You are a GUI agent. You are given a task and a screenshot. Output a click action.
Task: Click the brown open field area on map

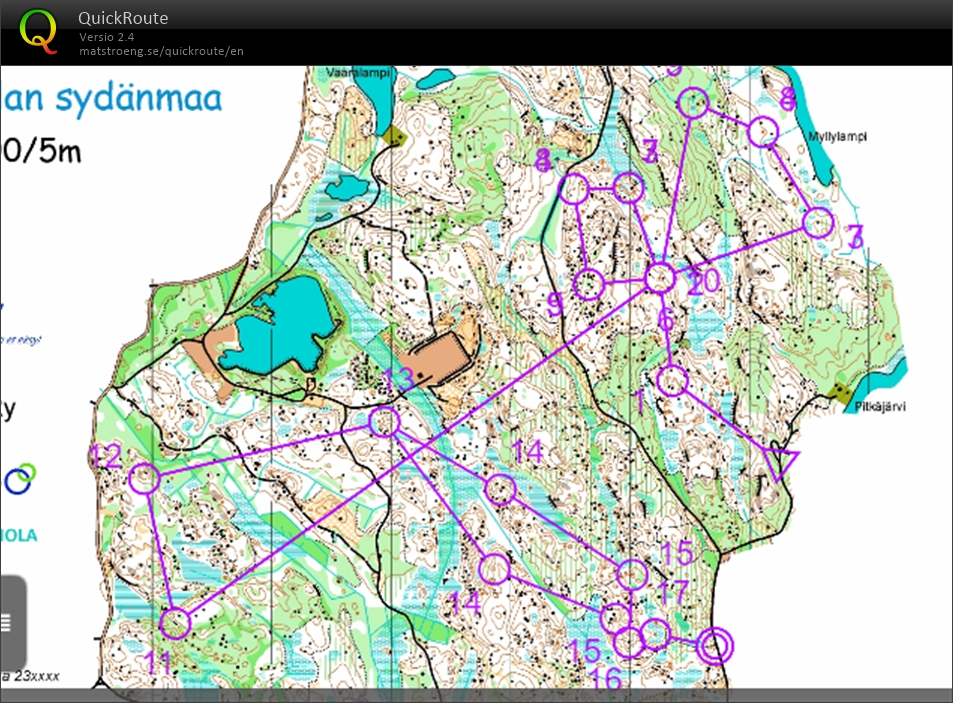tap(439, 356)
